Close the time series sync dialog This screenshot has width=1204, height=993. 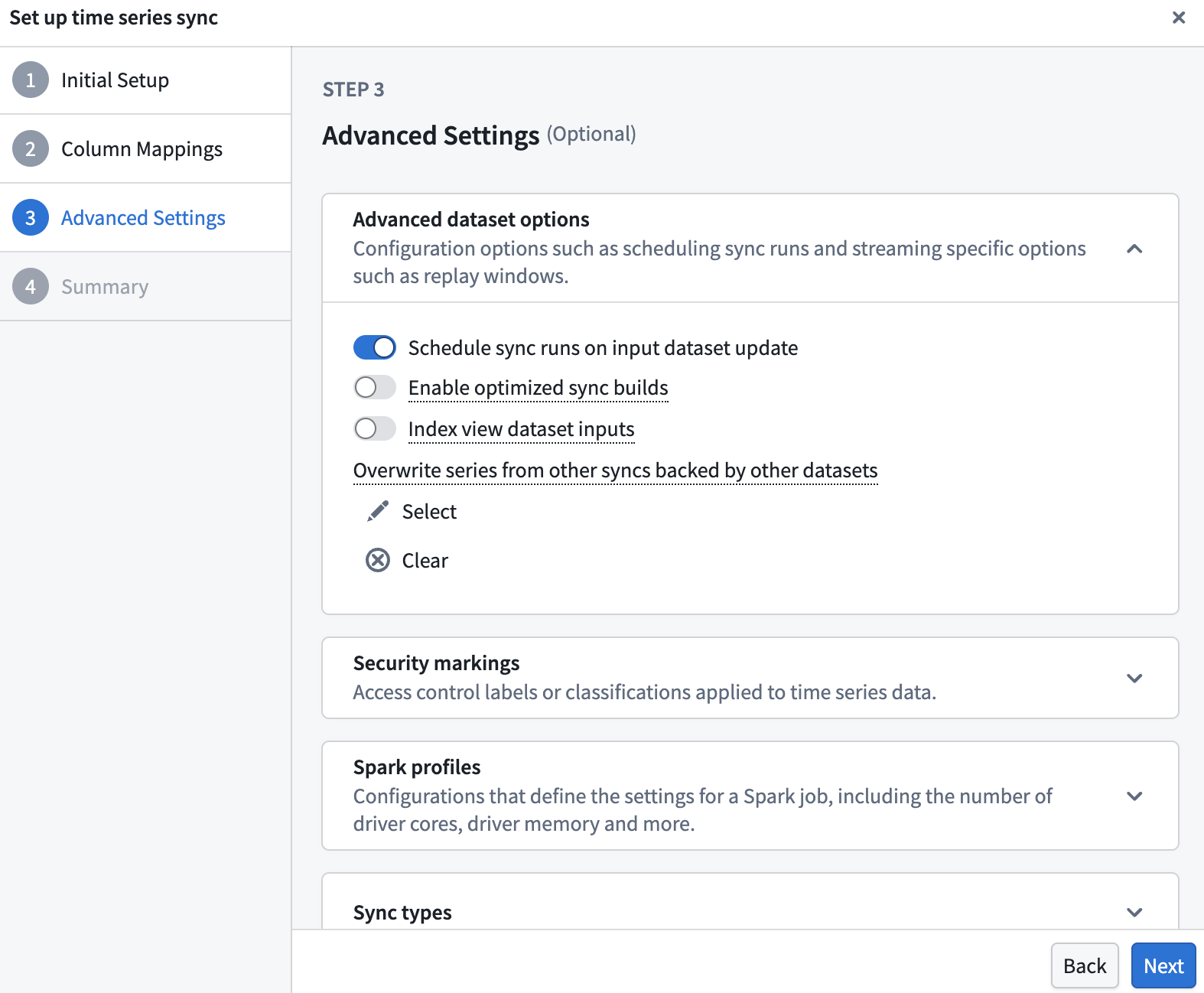(1179, 18)
